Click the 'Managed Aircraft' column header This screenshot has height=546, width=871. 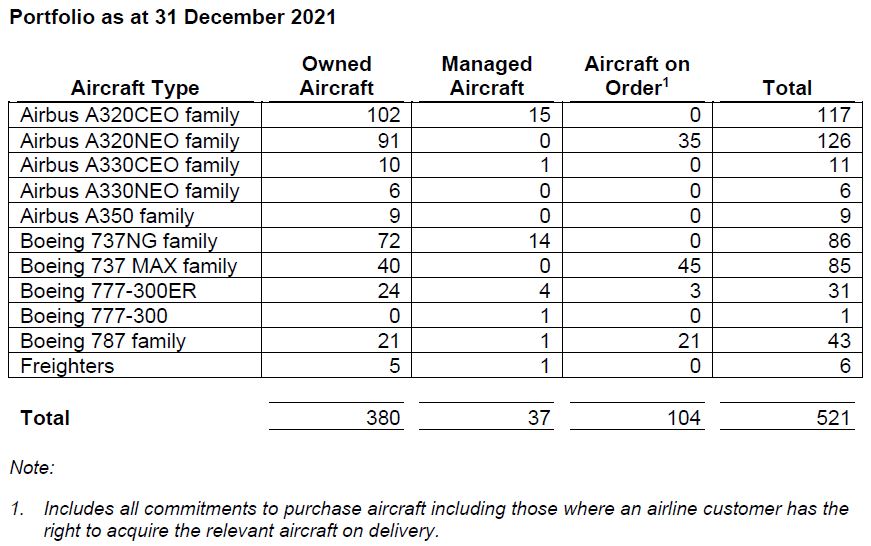487,76
